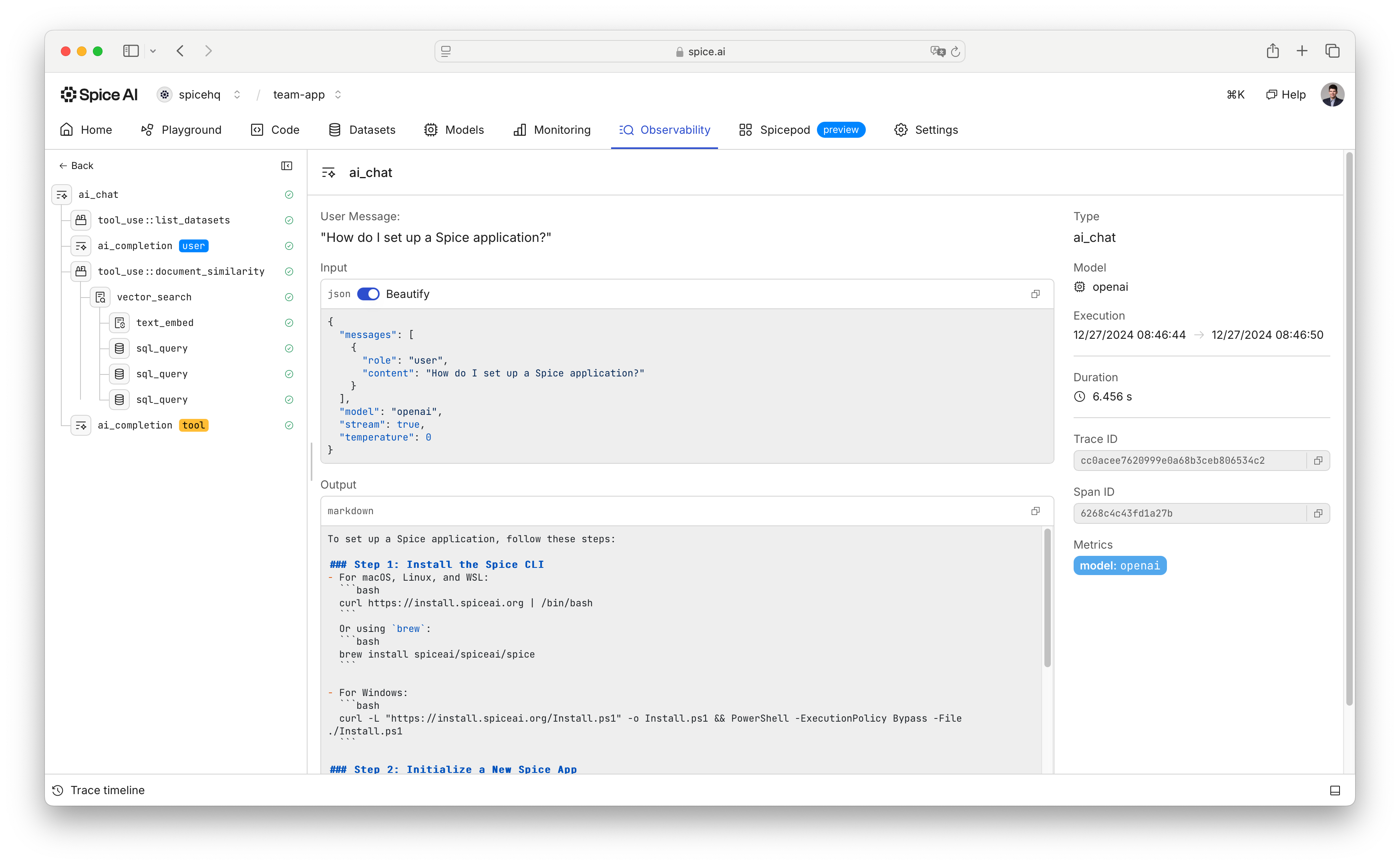This screenshot has width=1400, height=865.
Task: Copy the Input JSON block
Action: click(x=1035, y=294)
